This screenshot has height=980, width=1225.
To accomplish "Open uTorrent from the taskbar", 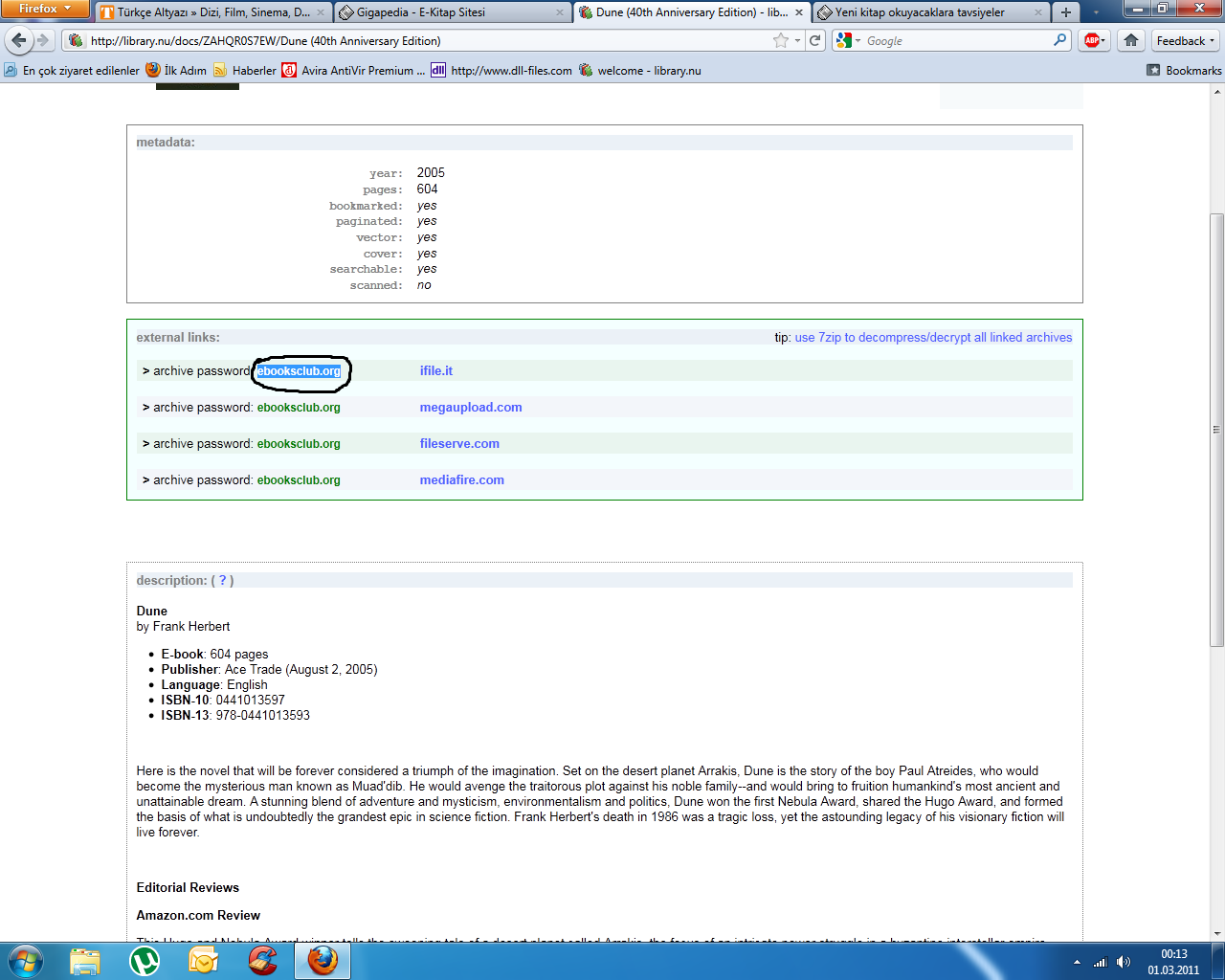I will [145, 960].
